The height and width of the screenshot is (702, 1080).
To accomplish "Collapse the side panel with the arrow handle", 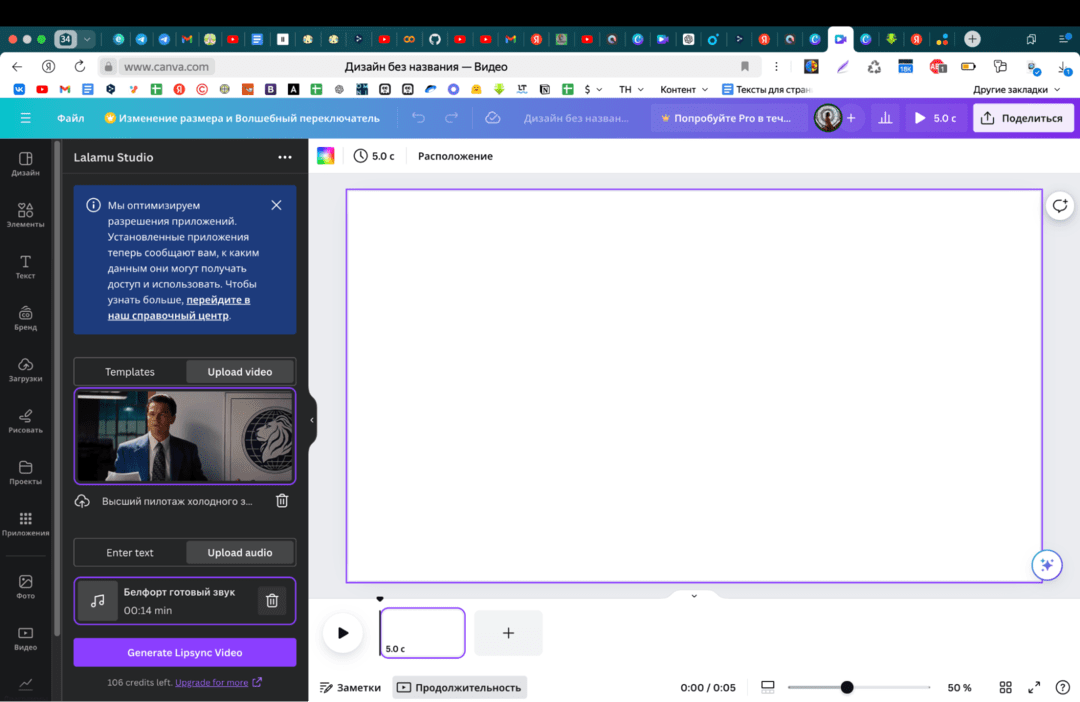I will point(312,420).
